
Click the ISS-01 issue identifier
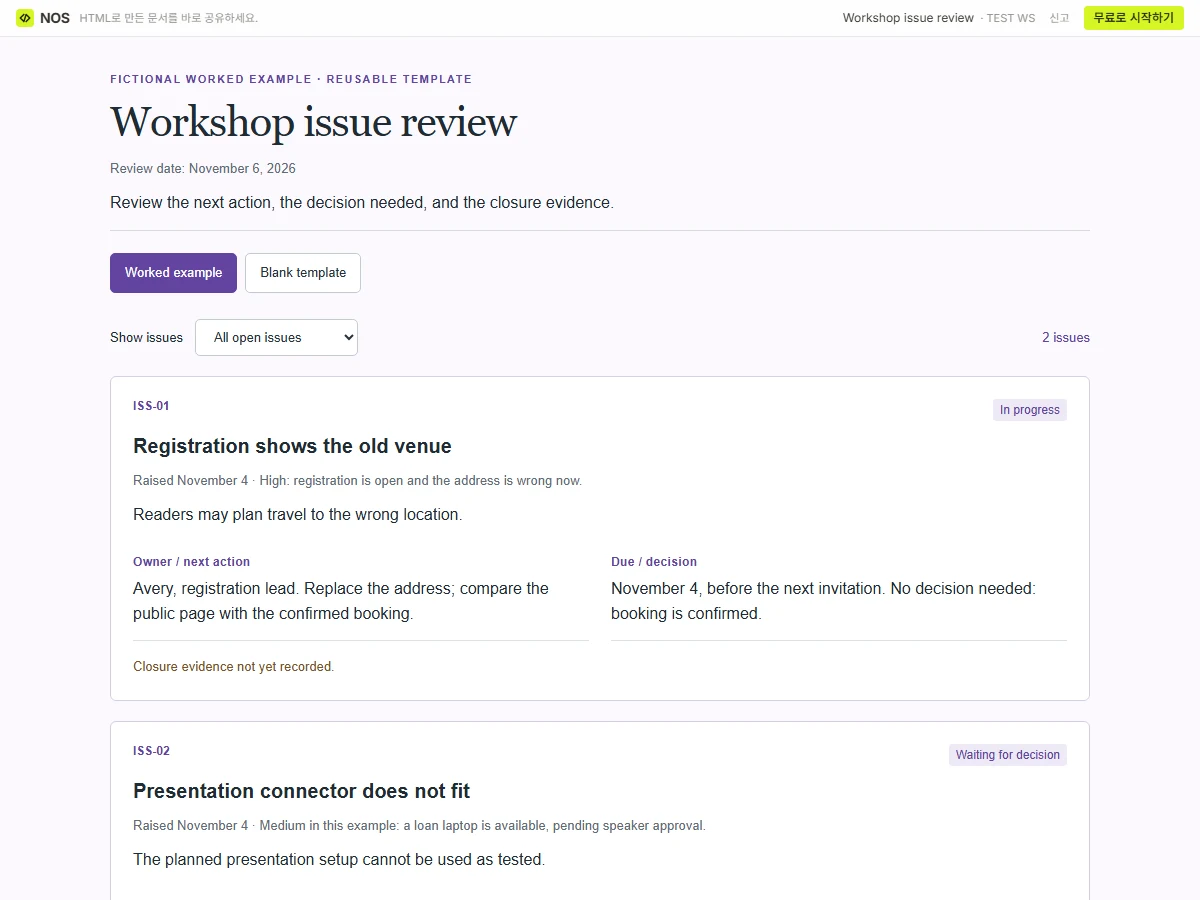[x=151, y=406]
